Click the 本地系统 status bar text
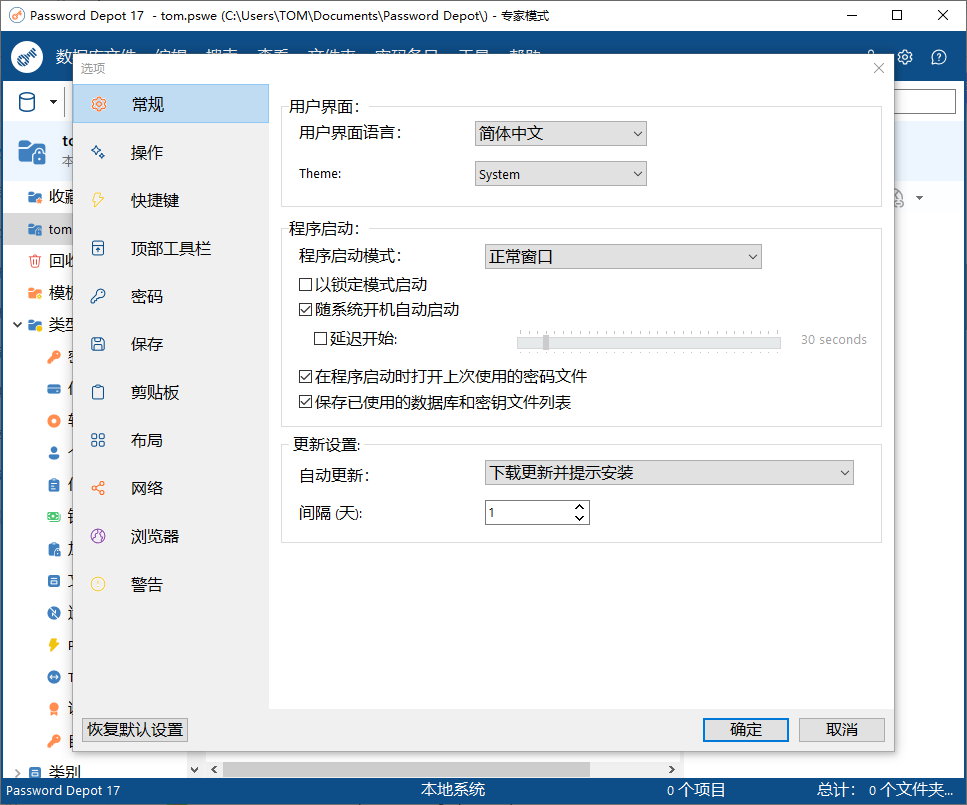The image size is (967, 805). click(x=453, y=790)
